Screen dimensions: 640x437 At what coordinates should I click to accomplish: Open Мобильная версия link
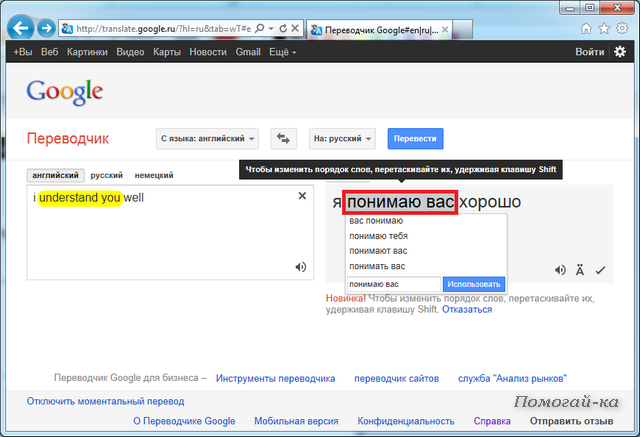pyautogui.click(x=296, y=421)
